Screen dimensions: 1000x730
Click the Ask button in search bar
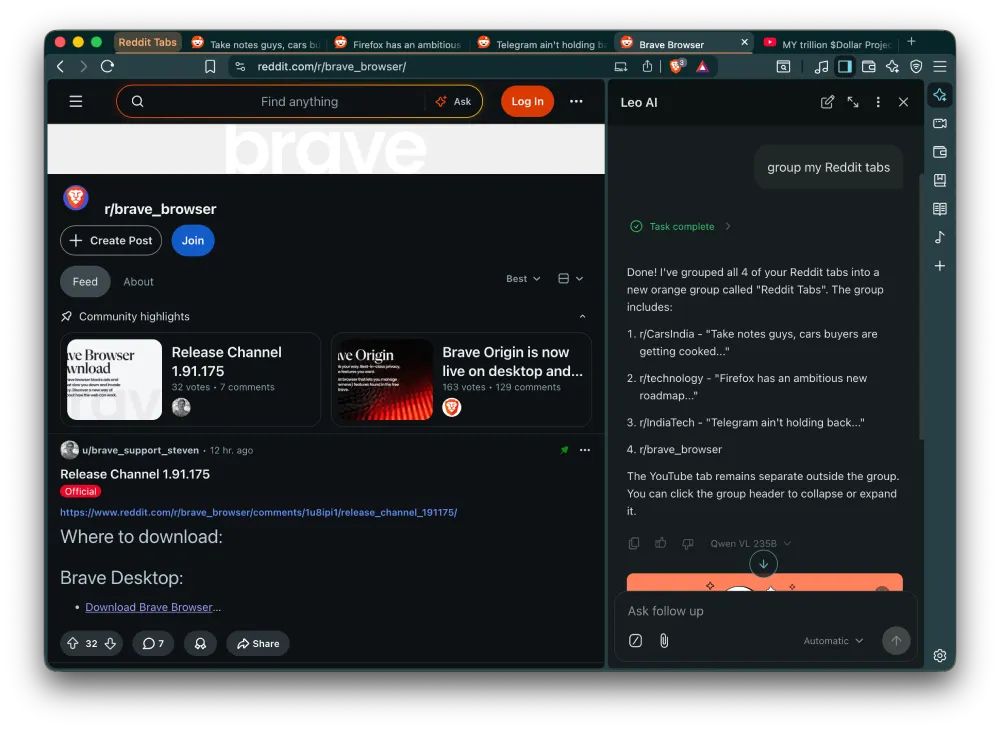click(453, 101)
